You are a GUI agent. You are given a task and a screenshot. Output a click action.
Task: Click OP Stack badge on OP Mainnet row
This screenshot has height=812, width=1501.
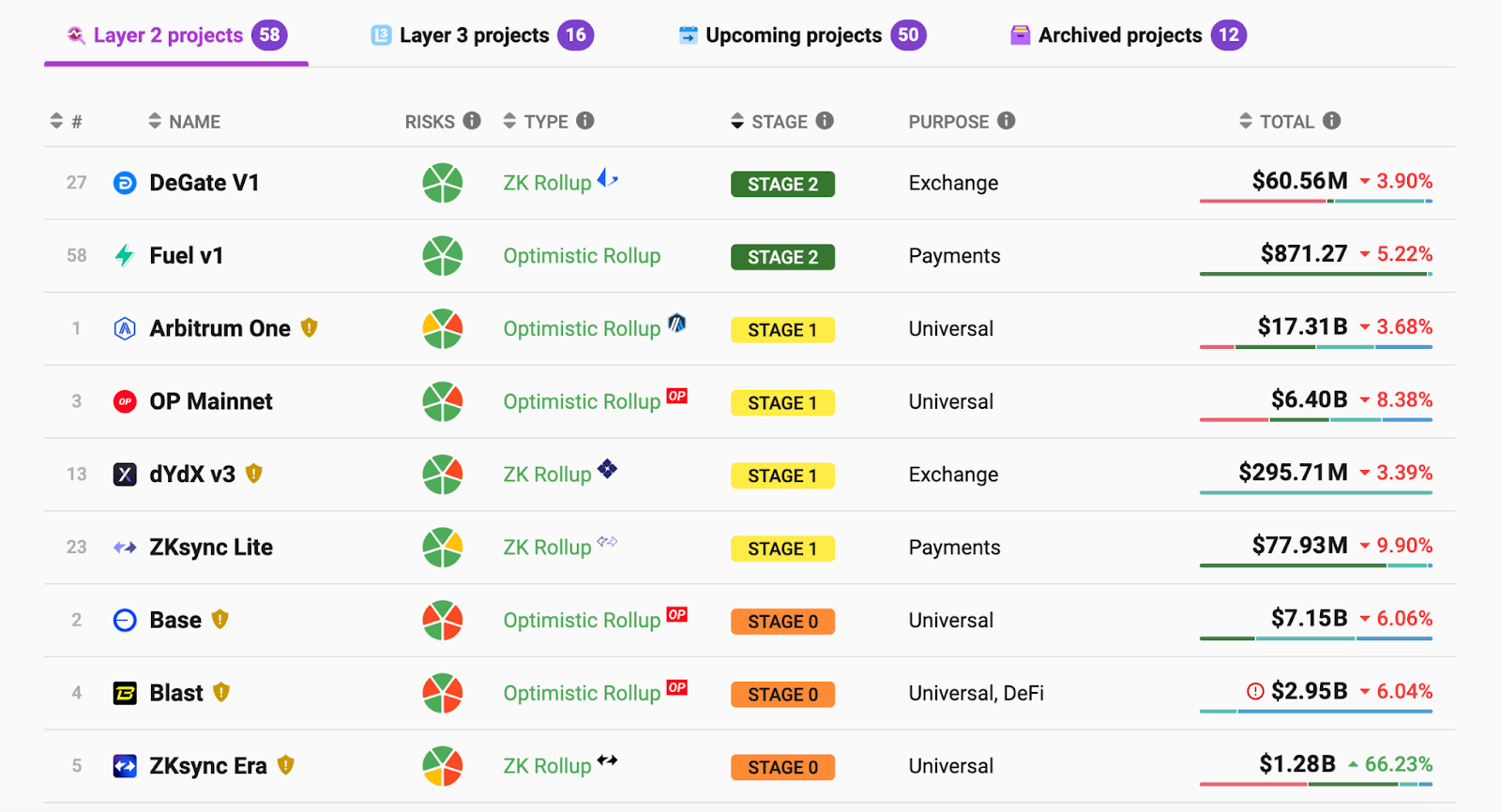tap(677, 396)
